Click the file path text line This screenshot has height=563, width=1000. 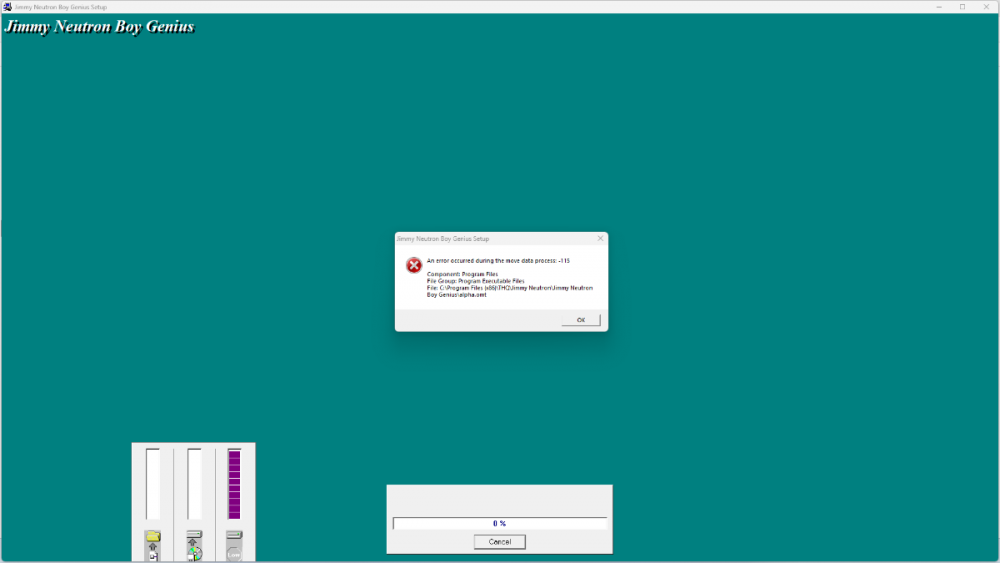click(x=510, y=291)
